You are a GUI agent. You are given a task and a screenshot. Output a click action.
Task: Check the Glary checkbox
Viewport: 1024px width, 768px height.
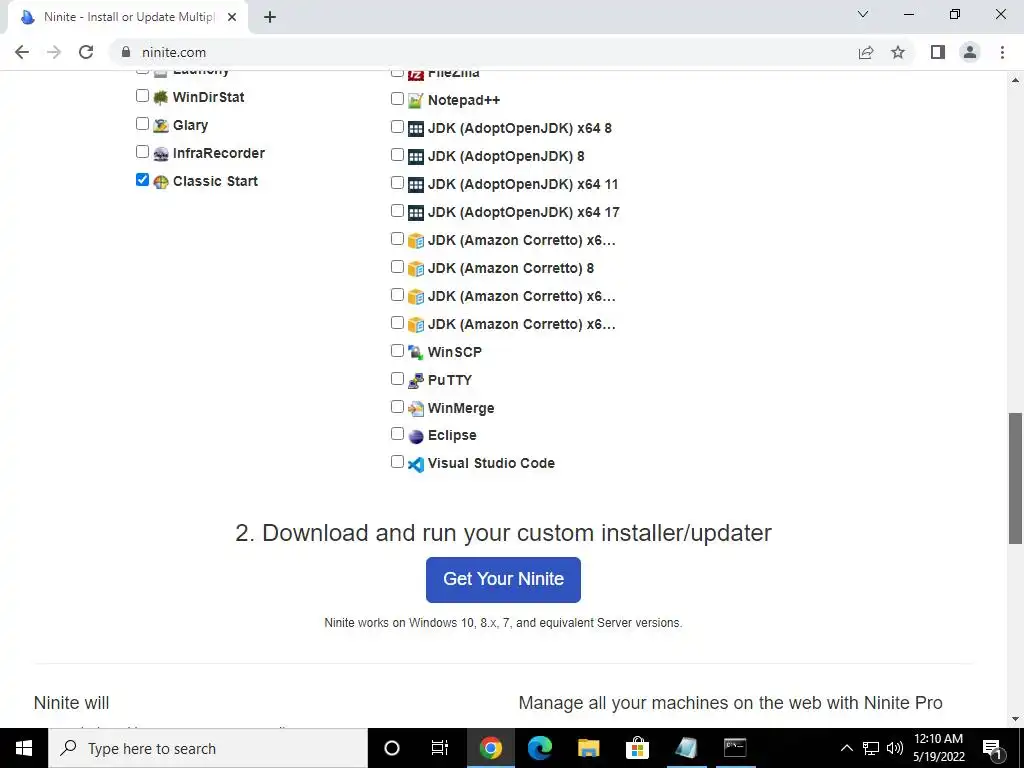pyautogui.click(x=142, y=123)
